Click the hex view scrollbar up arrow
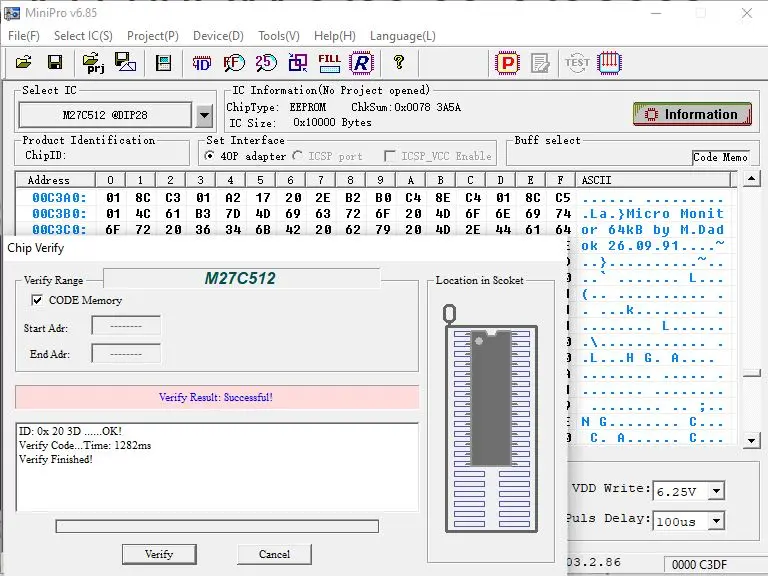Screen dimensions: 768x576 coord(751,179)
